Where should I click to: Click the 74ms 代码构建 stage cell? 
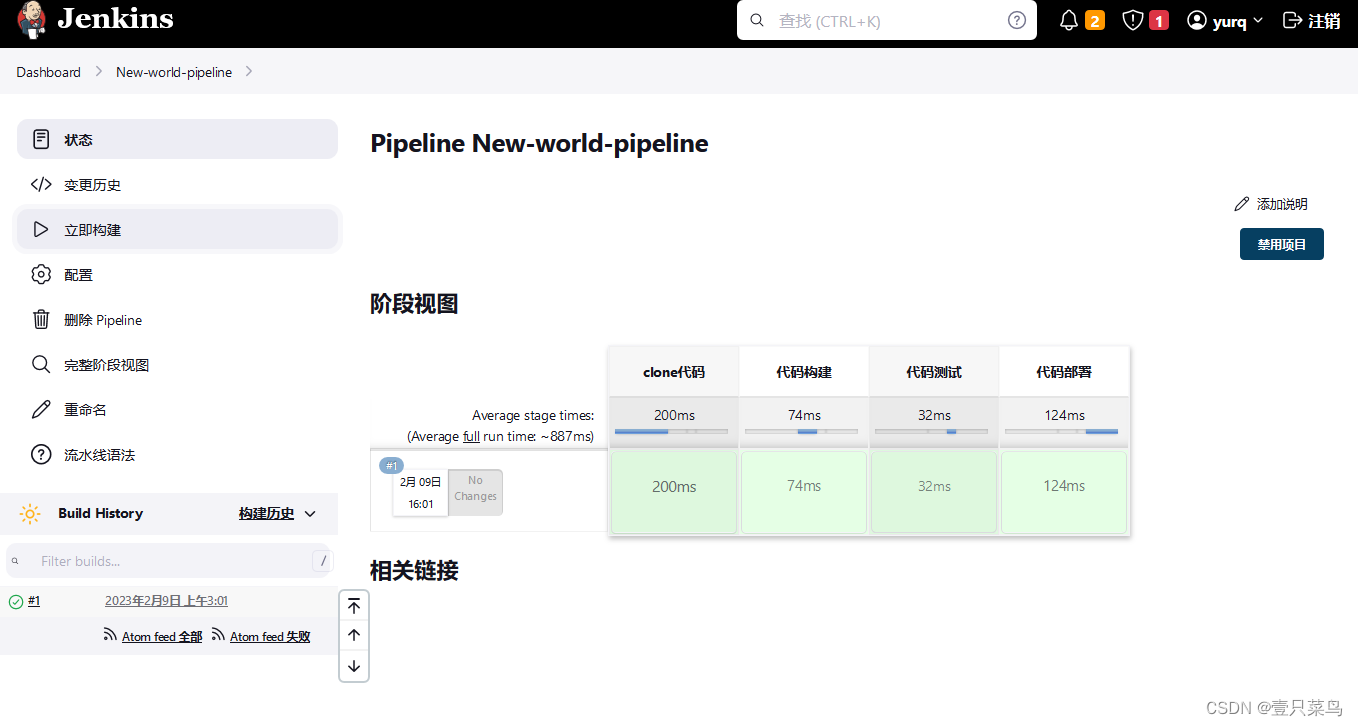[x=804, y=492]
